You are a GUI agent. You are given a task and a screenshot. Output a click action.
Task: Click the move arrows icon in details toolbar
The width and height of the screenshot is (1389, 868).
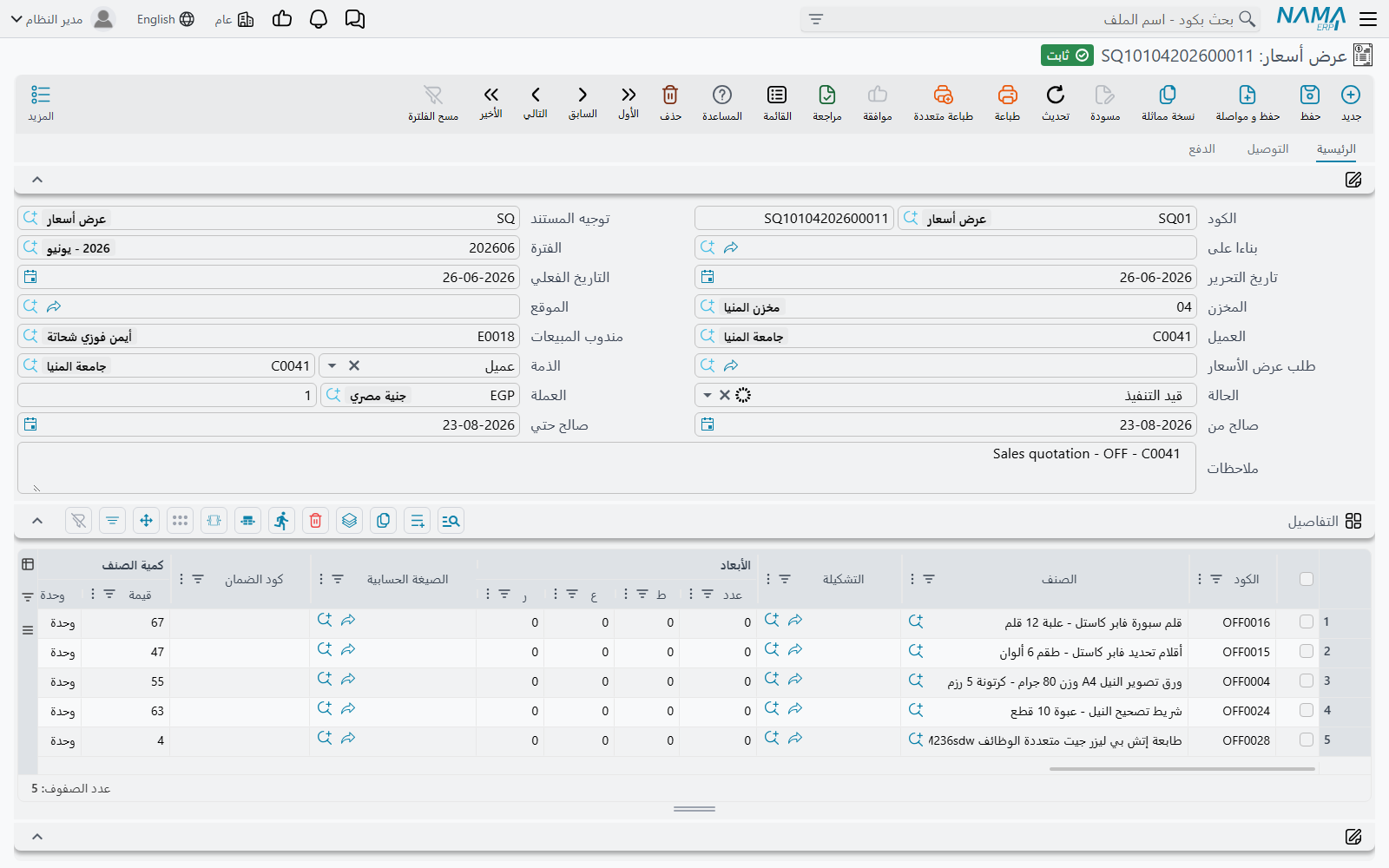[x=146, y=521]
